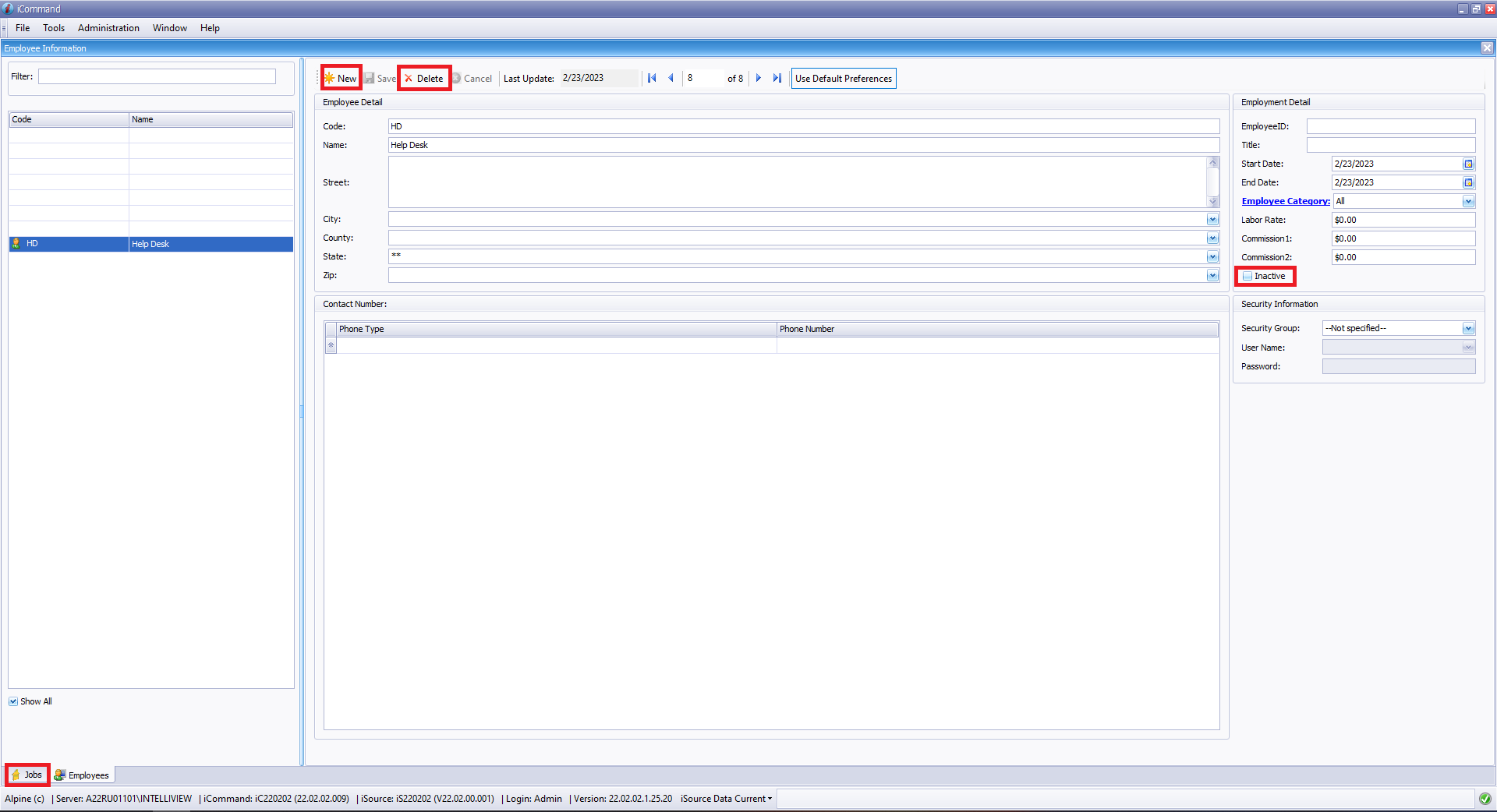
Task: Click Use Default Preferences button
Action: click(x=843, y=78)
